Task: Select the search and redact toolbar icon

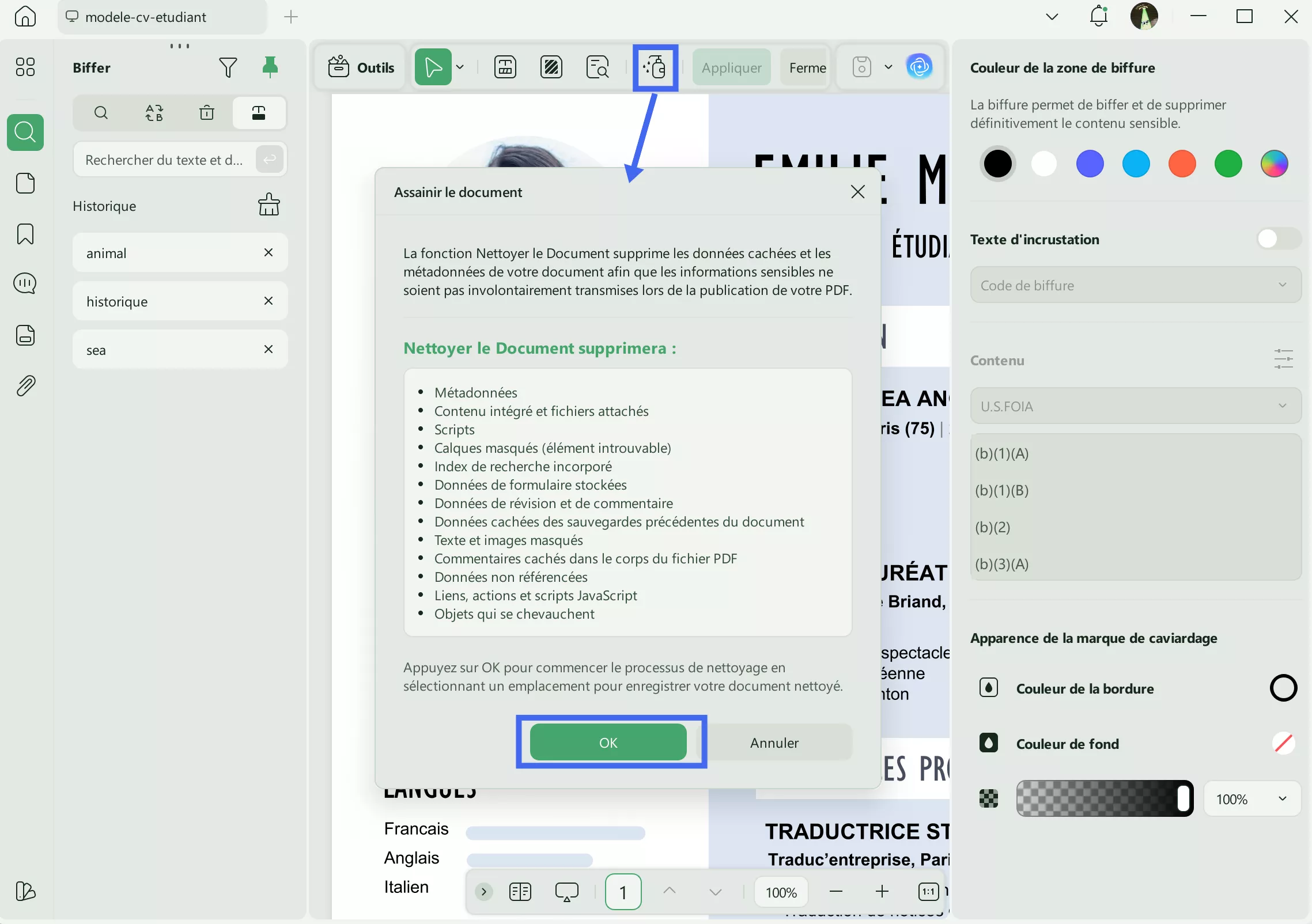Action: (x=598, y=67)
